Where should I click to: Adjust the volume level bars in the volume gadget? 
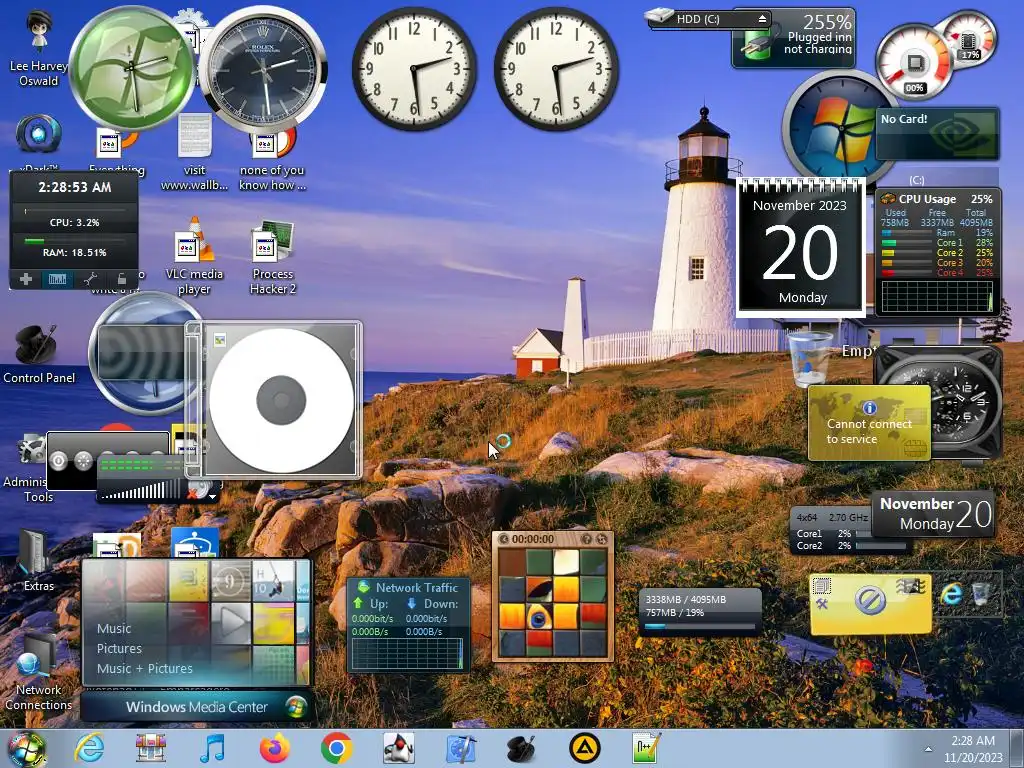[142, 490]
